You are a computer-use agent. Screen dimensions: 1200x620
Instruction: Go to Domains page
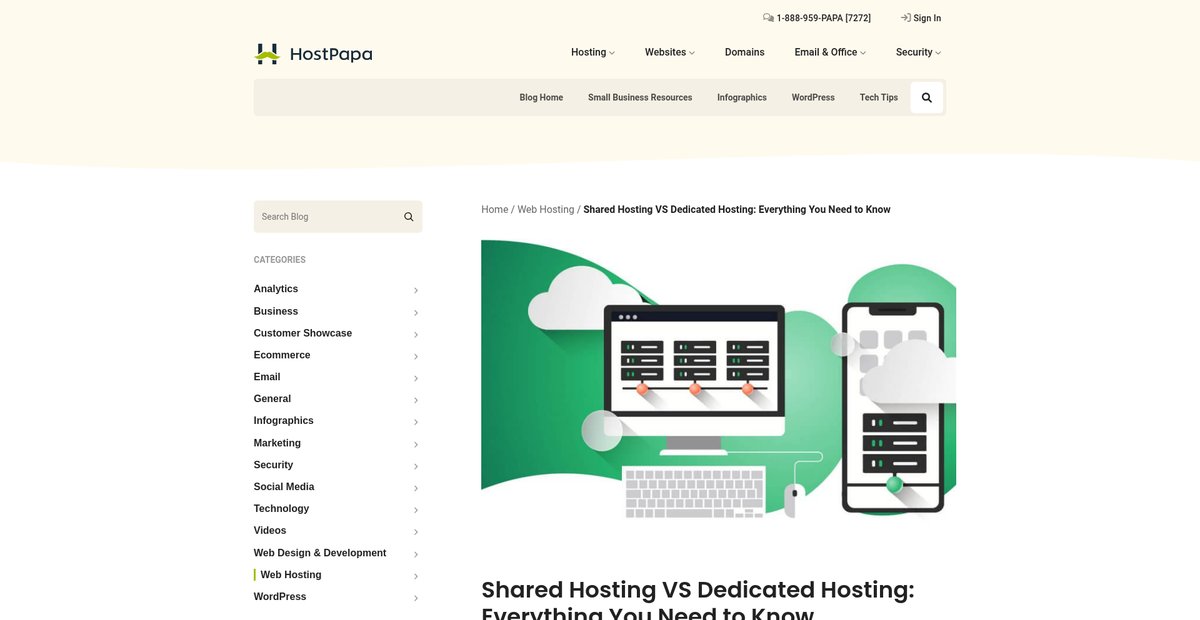pyautogui.click(x=744, y=52)
